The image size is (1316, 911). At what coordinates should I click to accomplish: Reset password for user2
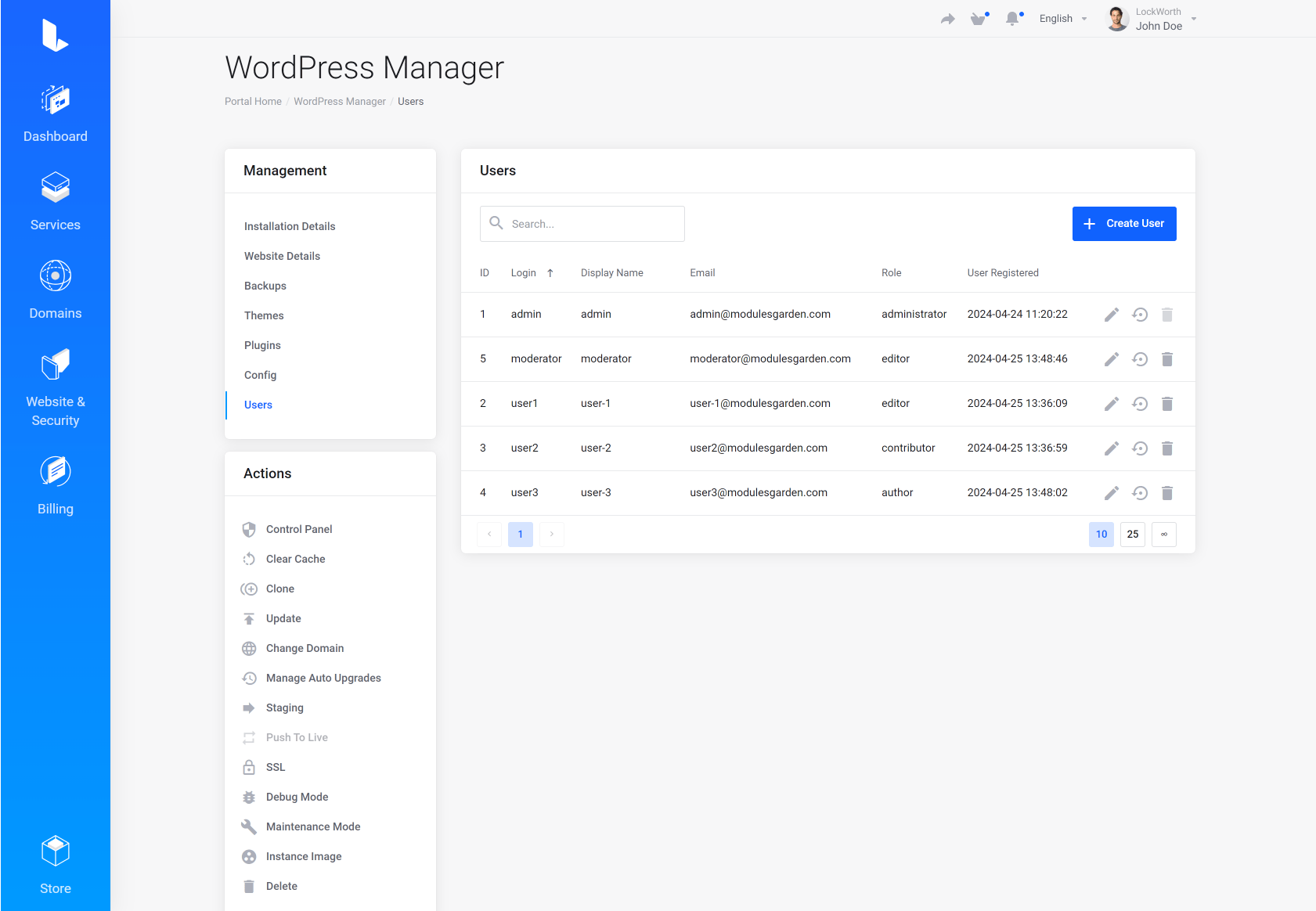point(1140,448)
